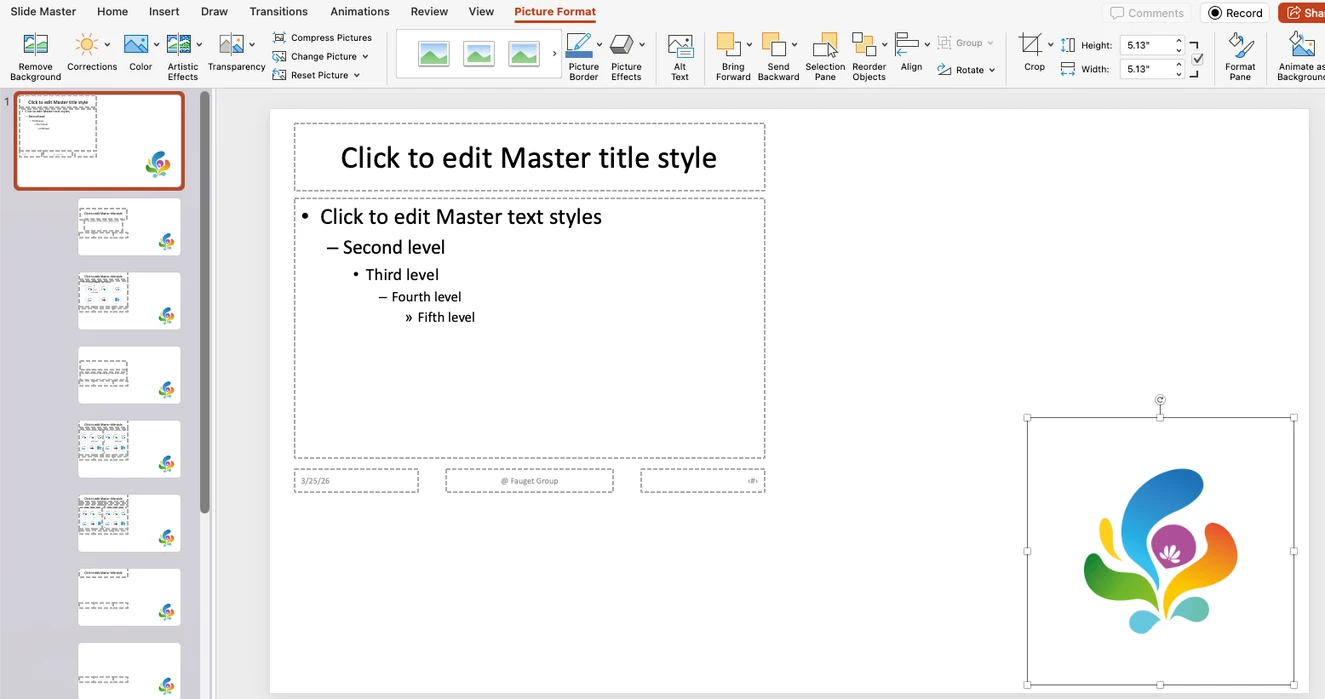The width and height of the screenshot is (1325, 699).
Task: Click Compress Pictures
Action: coord(322,36)
